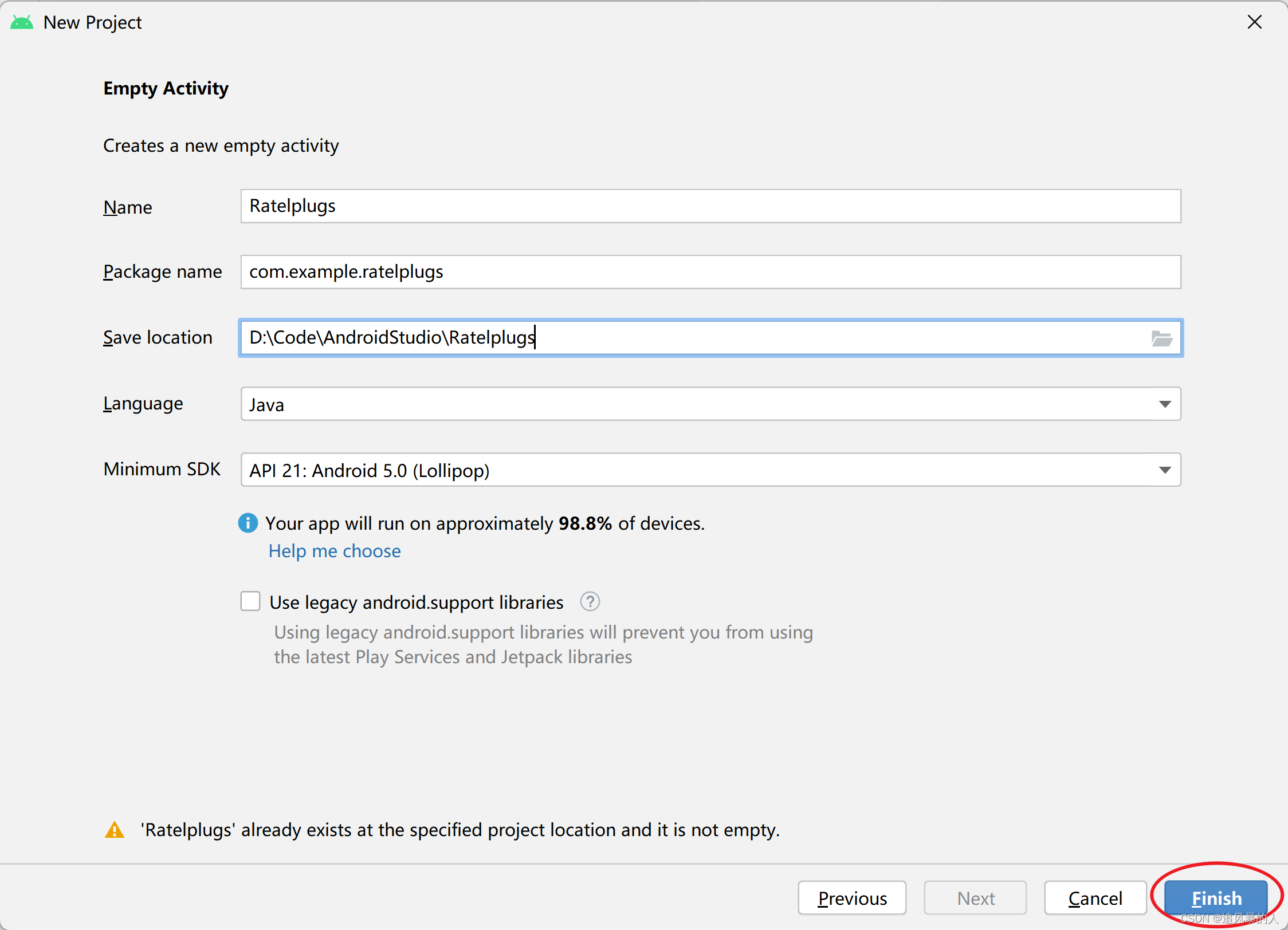Click the 98.8% devices message
Image resolution: width=1288 pixels, height=930 pixels.
pos(485,523)
